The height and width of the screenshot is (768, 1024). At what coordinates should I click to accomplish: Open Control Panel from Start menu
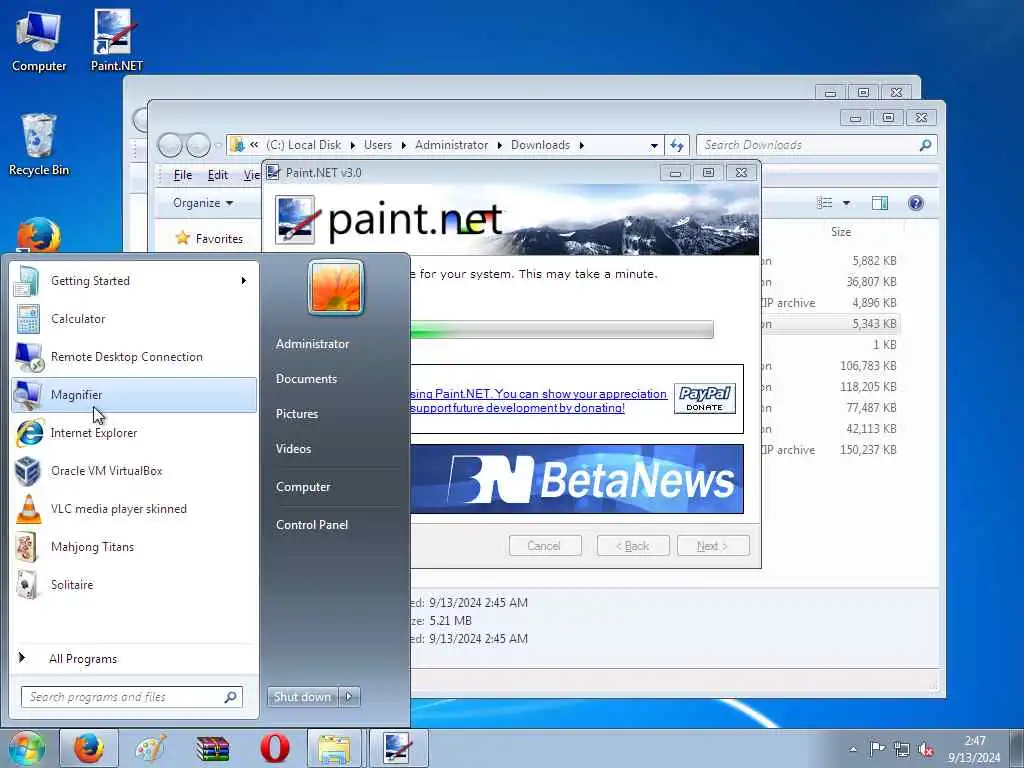tap(312, 525)
